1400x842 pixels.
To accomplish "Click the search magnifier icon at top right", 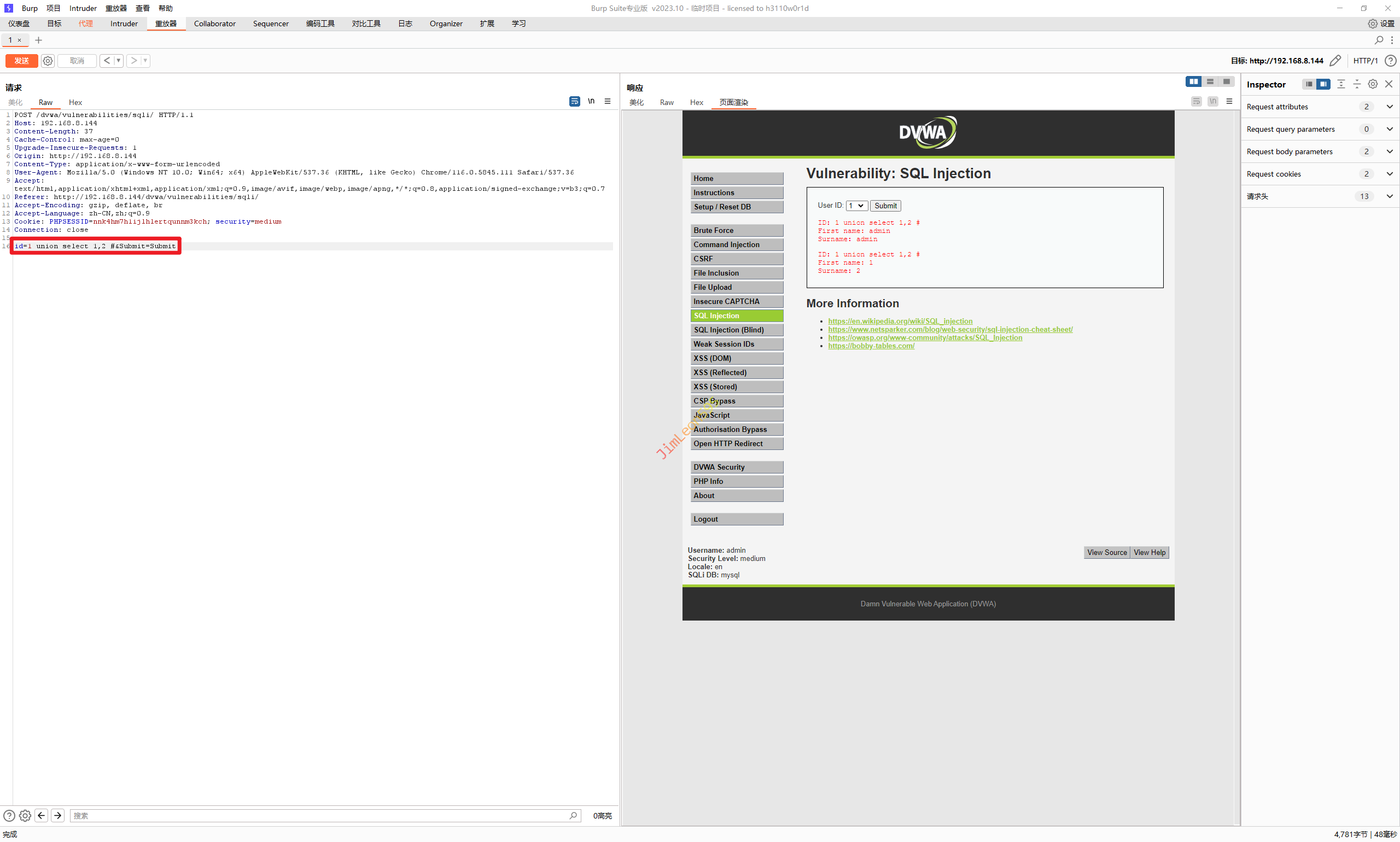I will click(1378, 40).
